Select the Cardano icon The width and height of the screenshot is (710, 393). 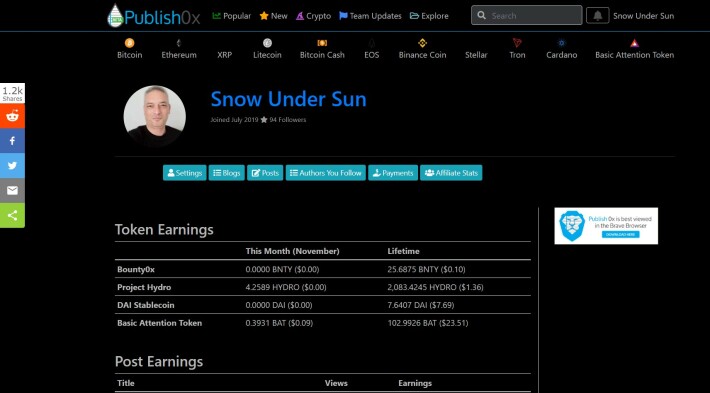click(x=561, y=43)
